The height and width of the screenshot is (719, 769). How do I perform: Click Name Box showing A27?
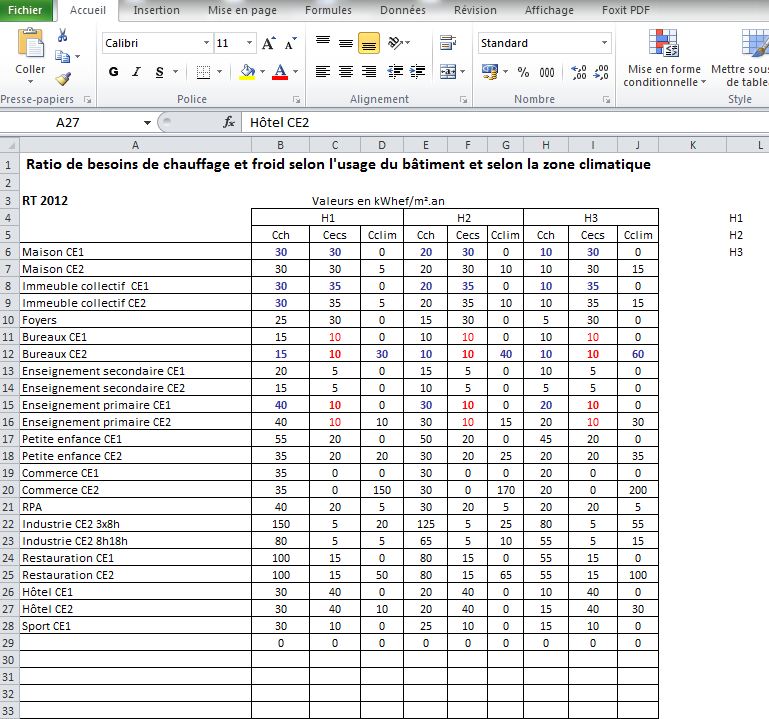68,123
